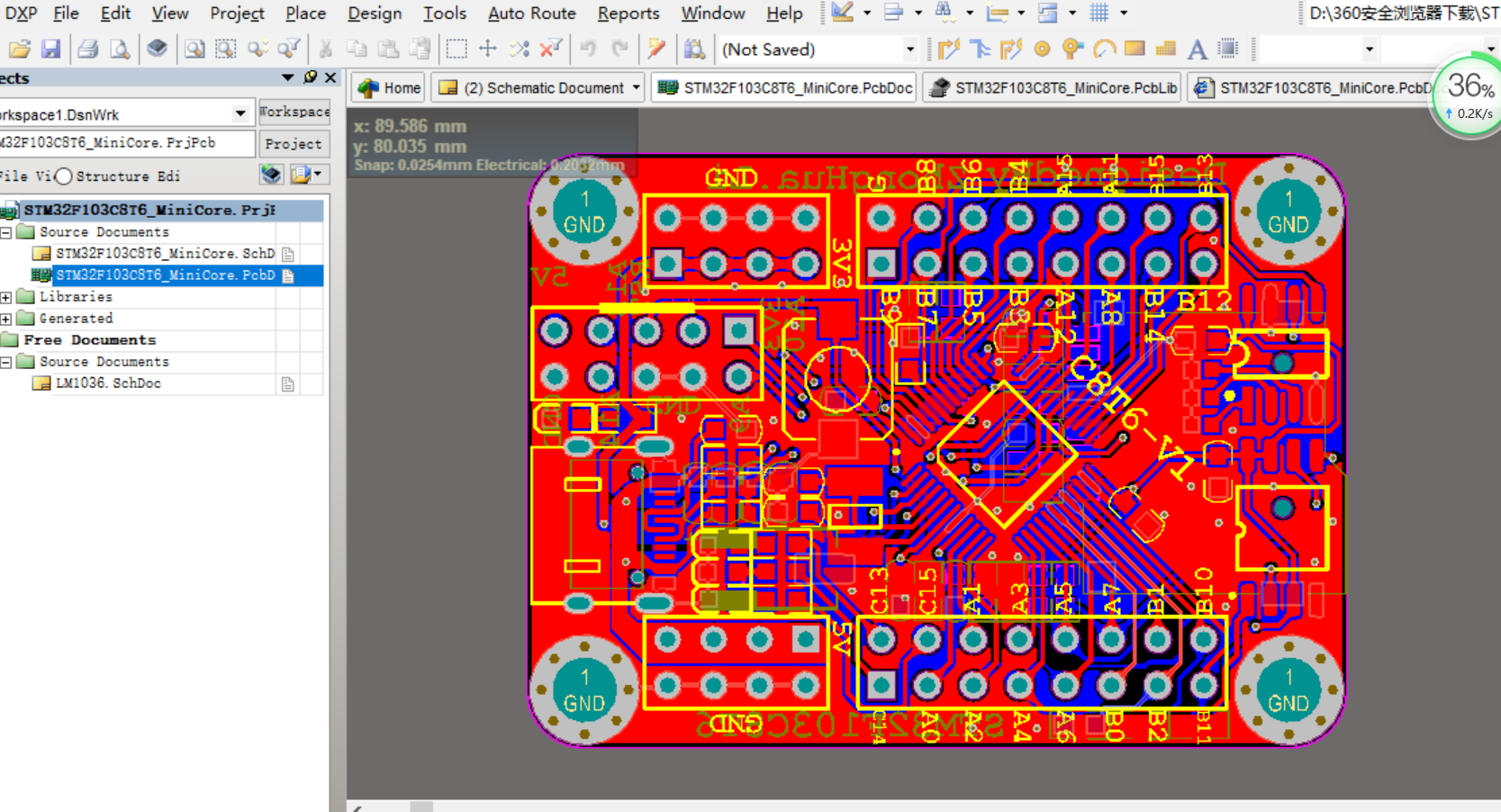Click the Print icon in toolbar
1501x812 pixels.
tap(87, 49)
